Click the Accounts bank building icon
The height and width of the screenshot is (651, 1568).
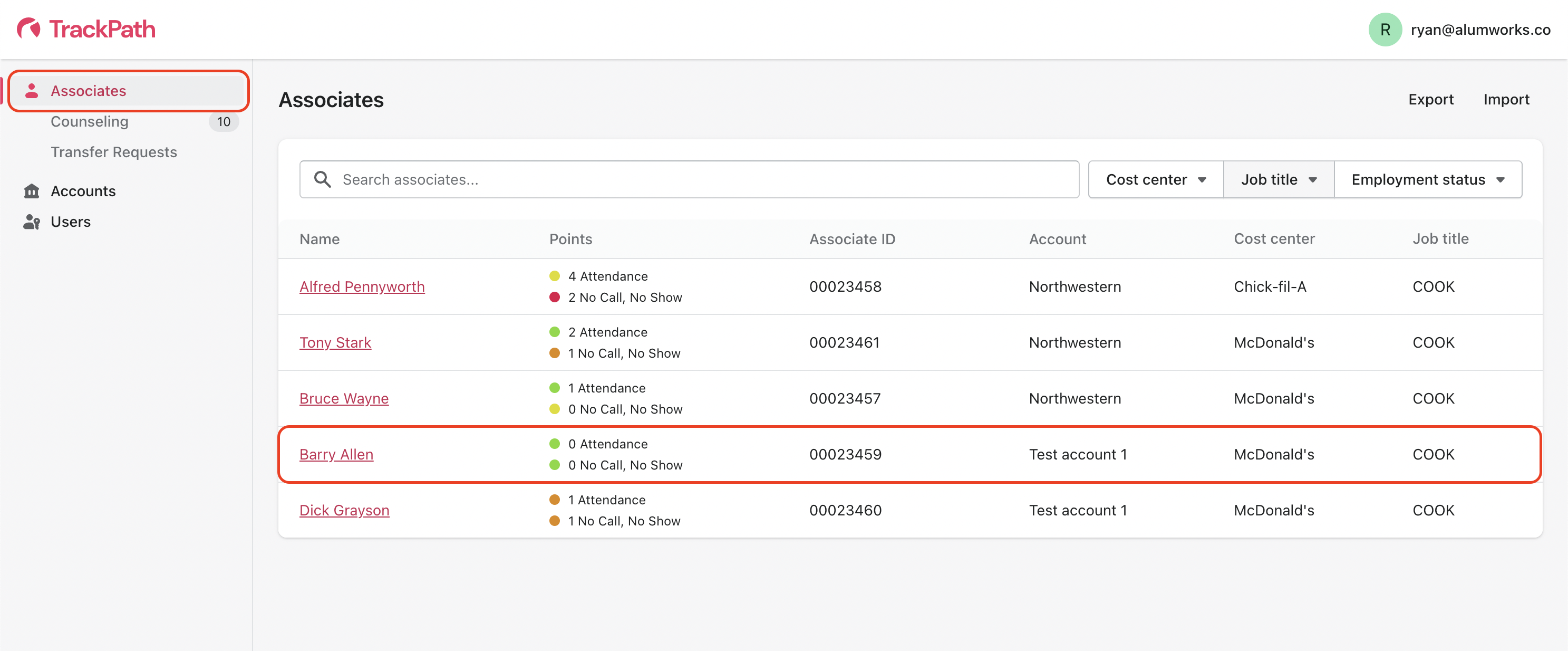point(32,191)
